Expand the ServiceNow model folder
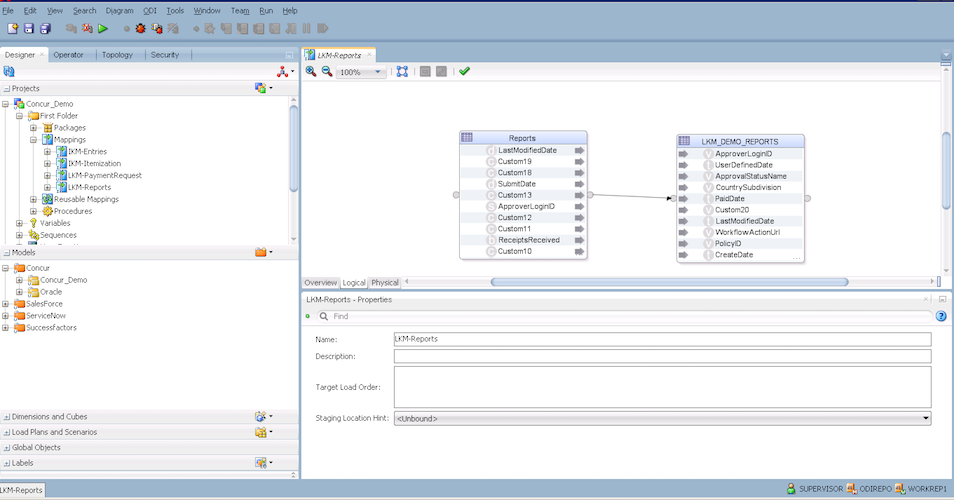 tap(5, 316)
